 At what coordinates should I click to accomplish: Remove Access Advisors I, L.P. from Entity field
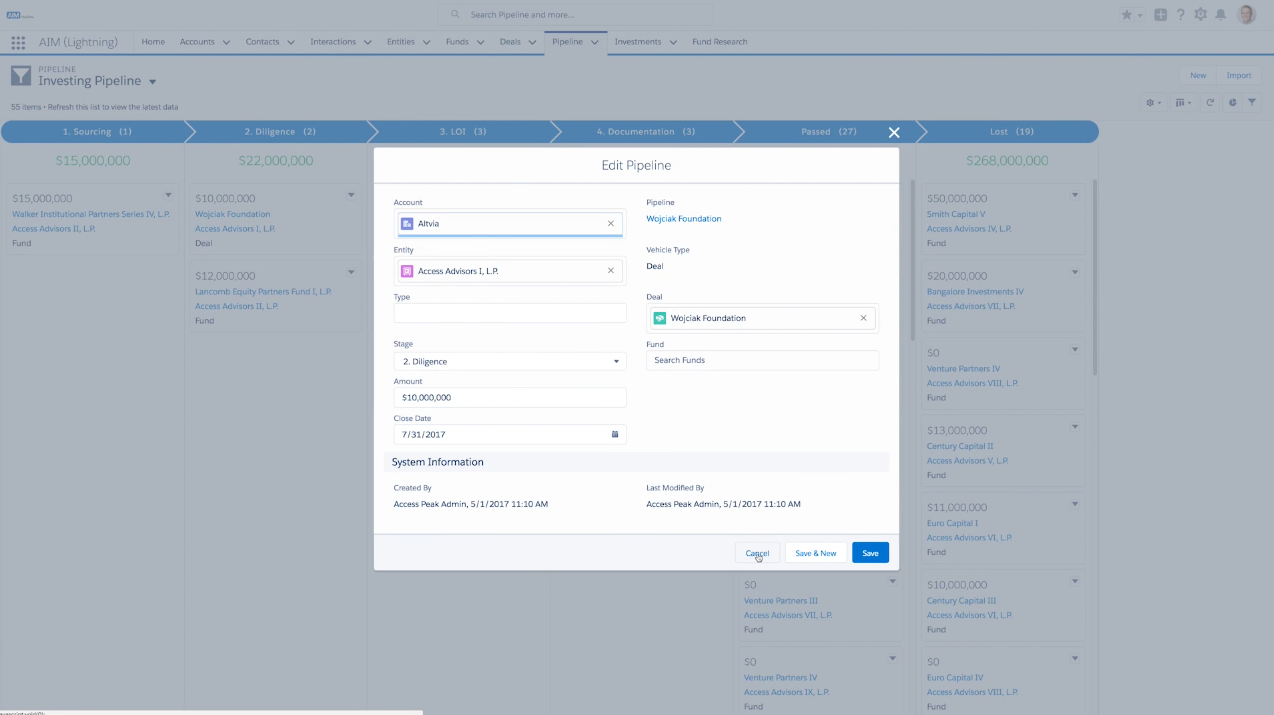[x=611, y=270]
